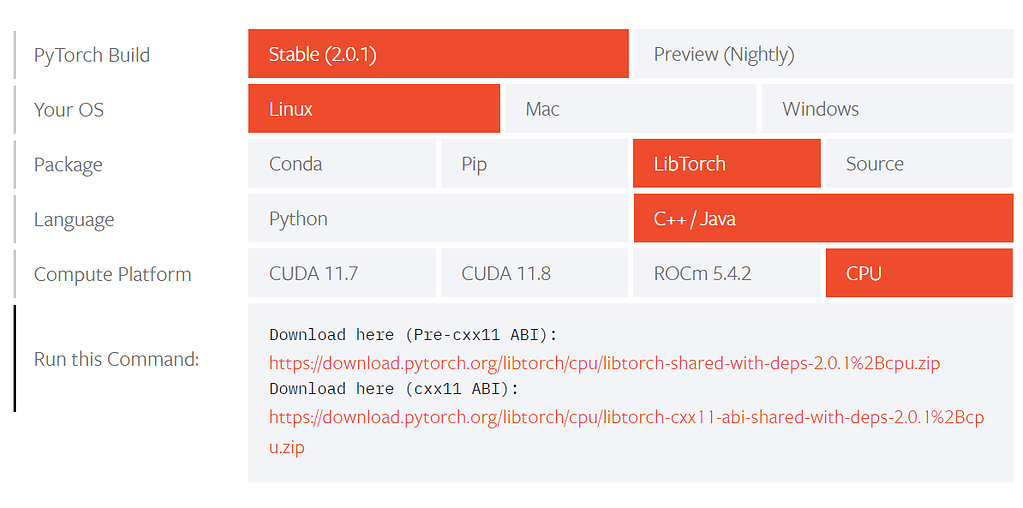Image resolution: width=1023 pixels, height=508 pixels.
Task: Switch OS to Windows
Action: (887, 109)
